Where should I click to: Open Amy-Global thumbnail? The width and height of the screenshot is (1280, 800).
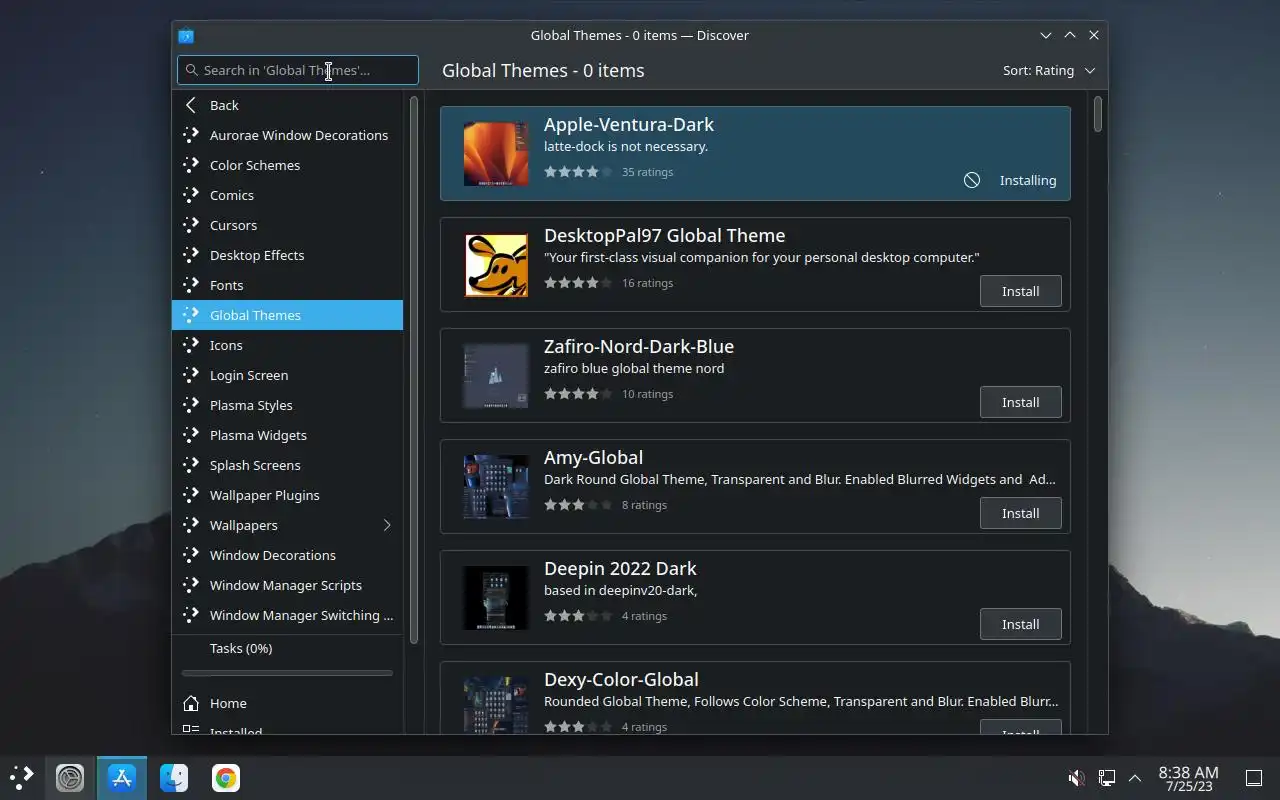[496, 487]
